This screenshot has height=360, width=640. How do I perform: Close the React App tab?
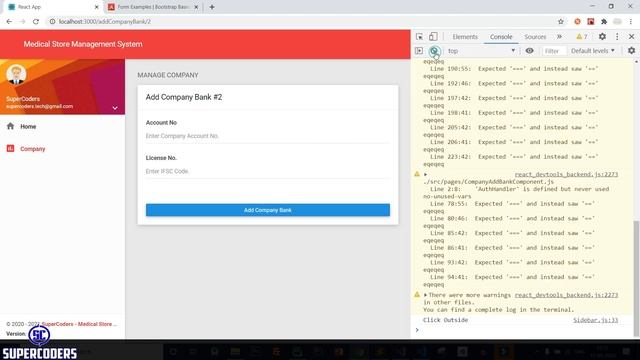click(x=97, y=7)
